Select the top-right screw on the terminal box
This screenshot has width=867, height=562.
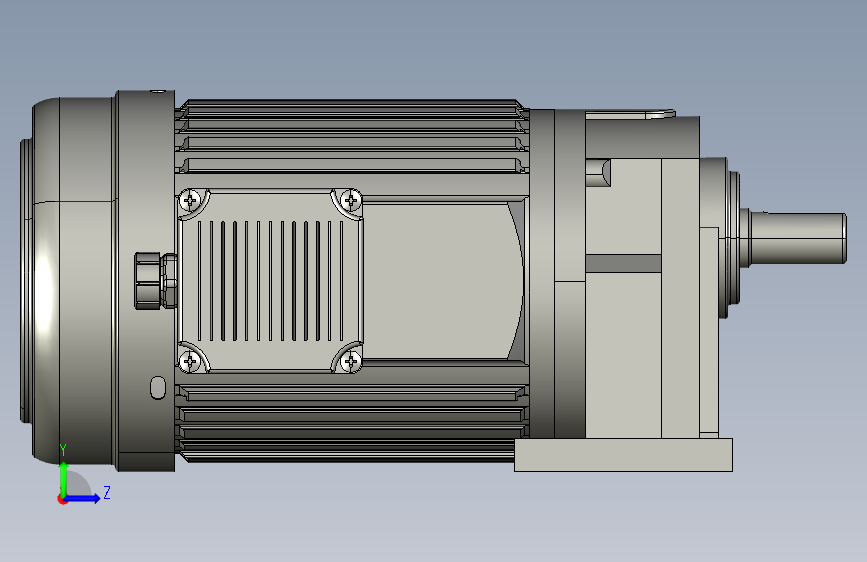pos(351,200)
